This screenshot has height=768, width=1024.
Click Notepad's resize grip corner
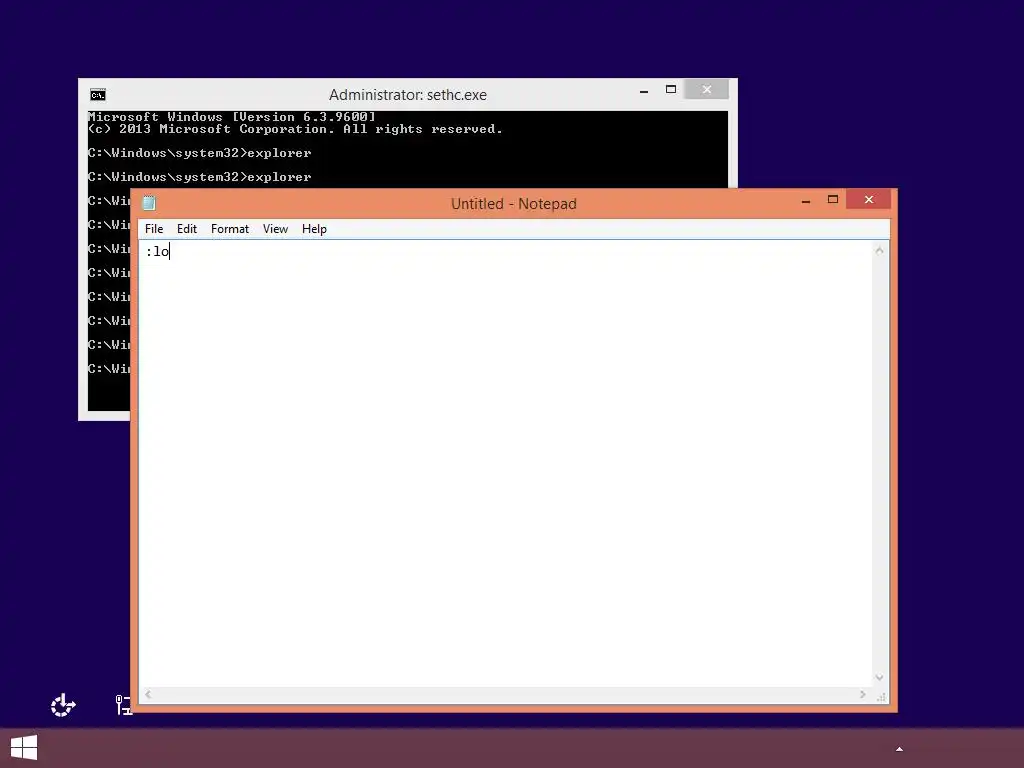coord(881,696)
